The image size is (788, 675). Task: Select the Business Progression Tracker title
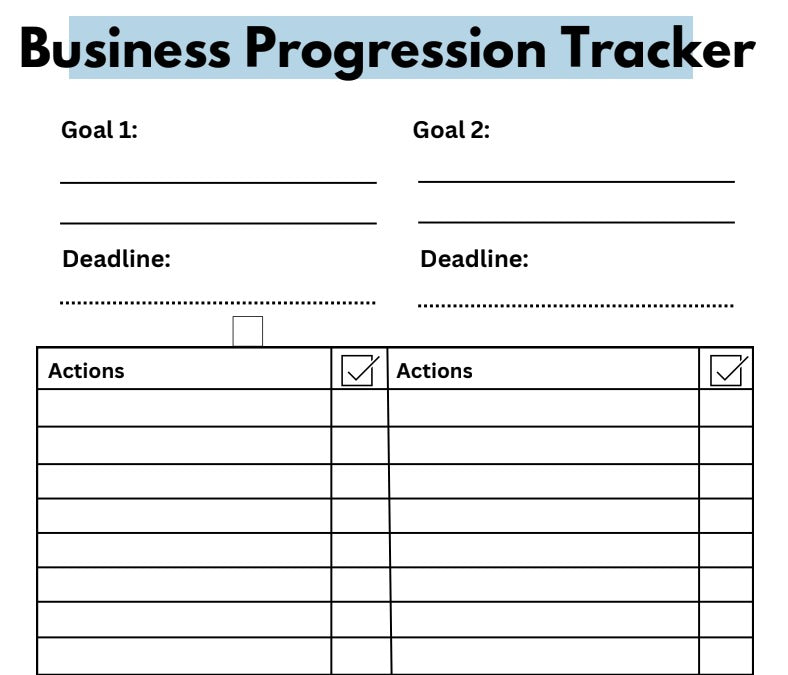click(x=387, y=48)
